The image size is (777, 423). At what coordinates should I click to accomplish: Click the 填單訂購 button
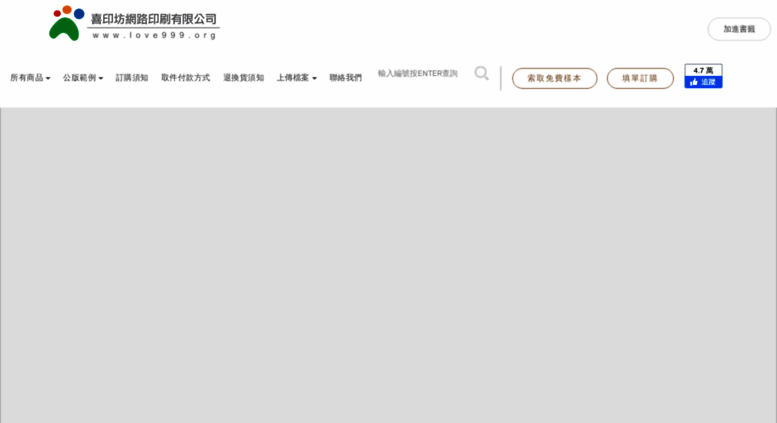[640, 78]
